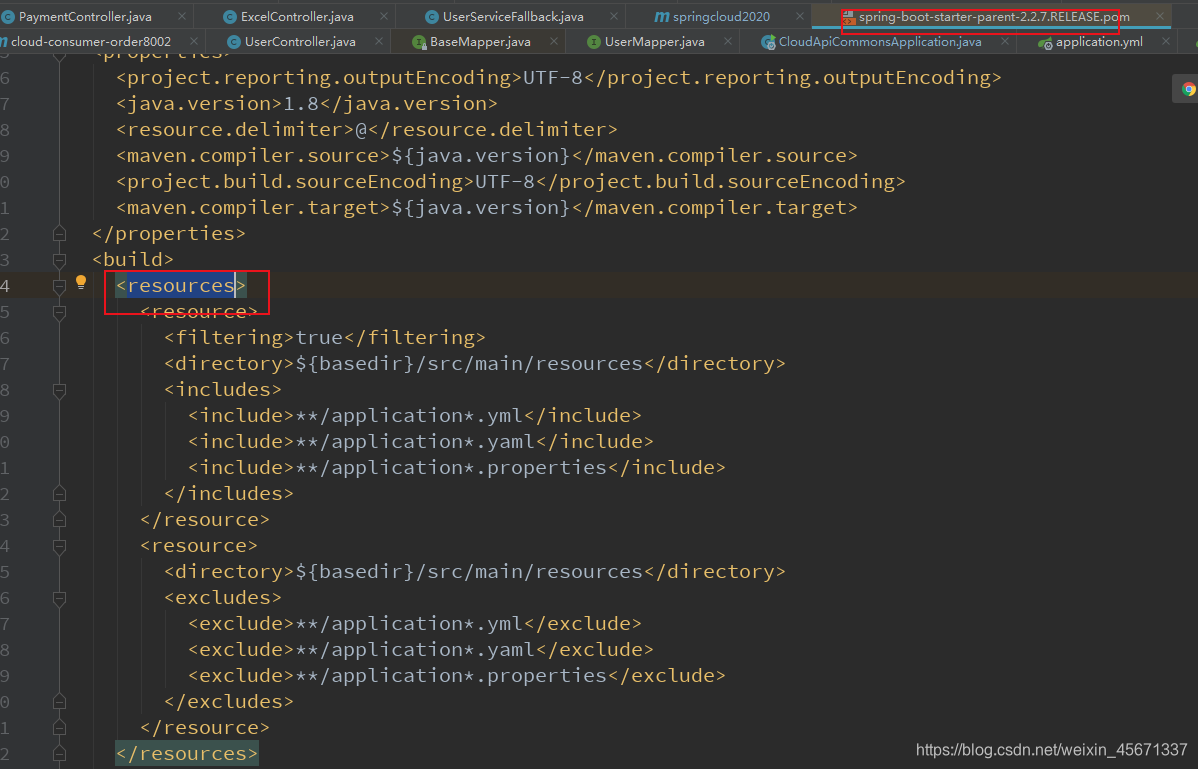The width and height of the screenshot is (1198, 769).
Task: Place cursor on maven.compiler.source line
Action: (487, 155)
